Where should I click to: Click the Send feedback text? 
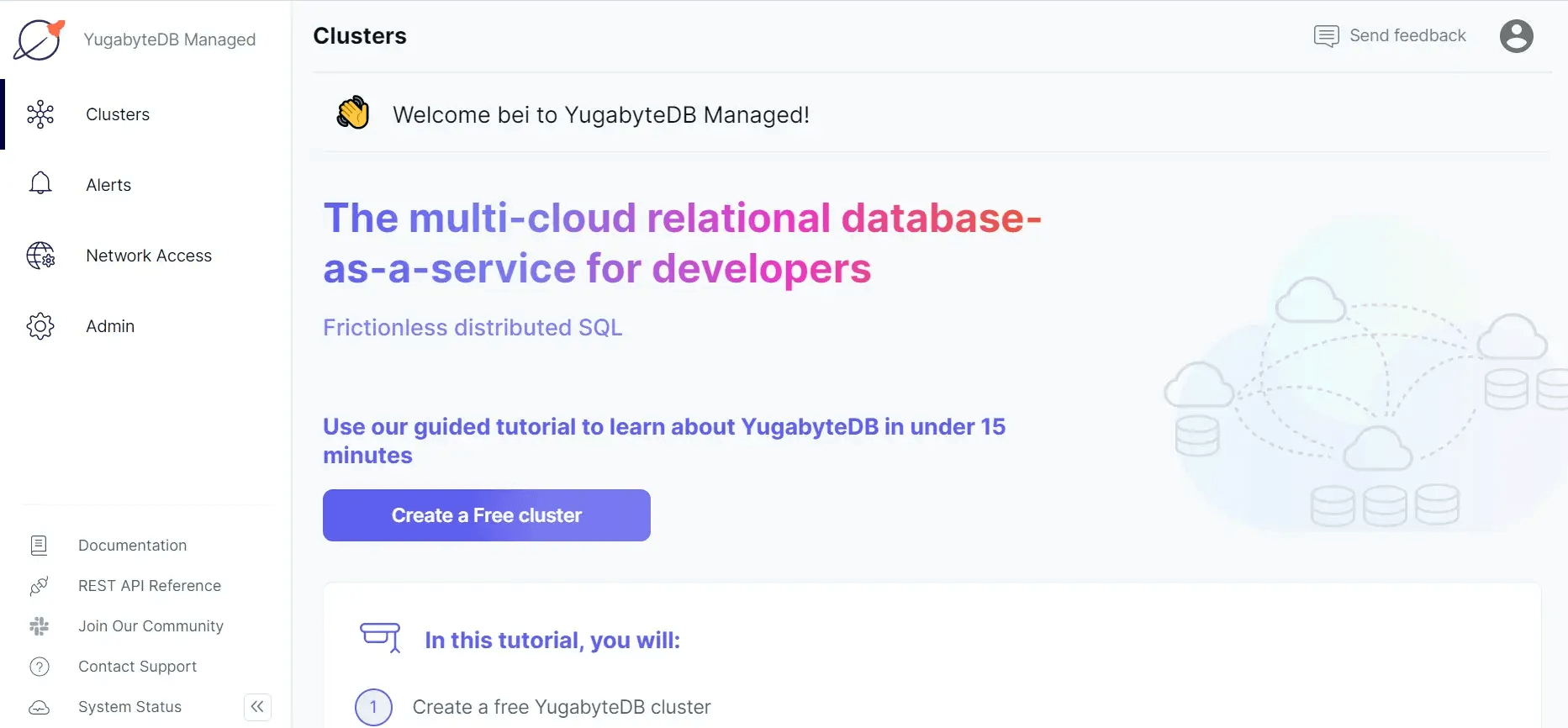[x=1407, y=35]
